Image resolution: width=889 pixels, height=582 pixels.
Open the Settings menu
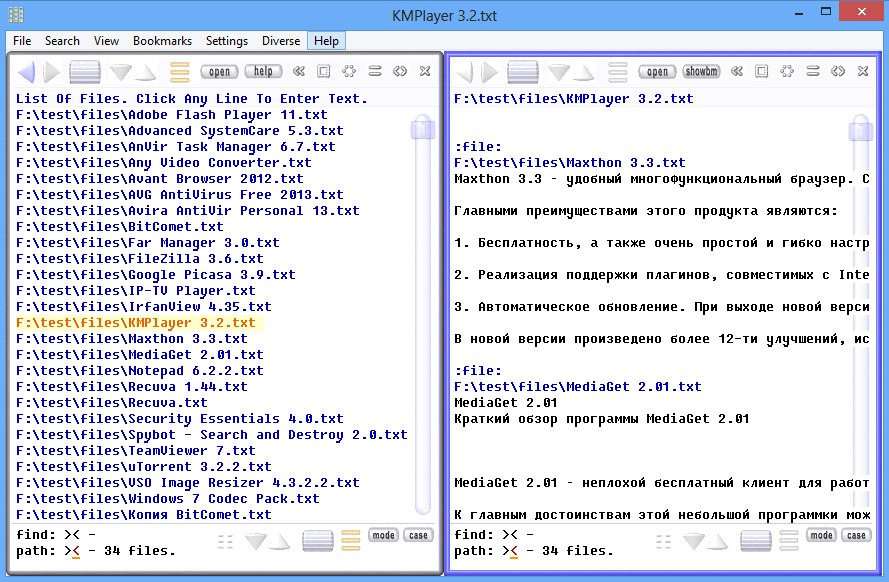pyautogui.click(x=227, y=41)
